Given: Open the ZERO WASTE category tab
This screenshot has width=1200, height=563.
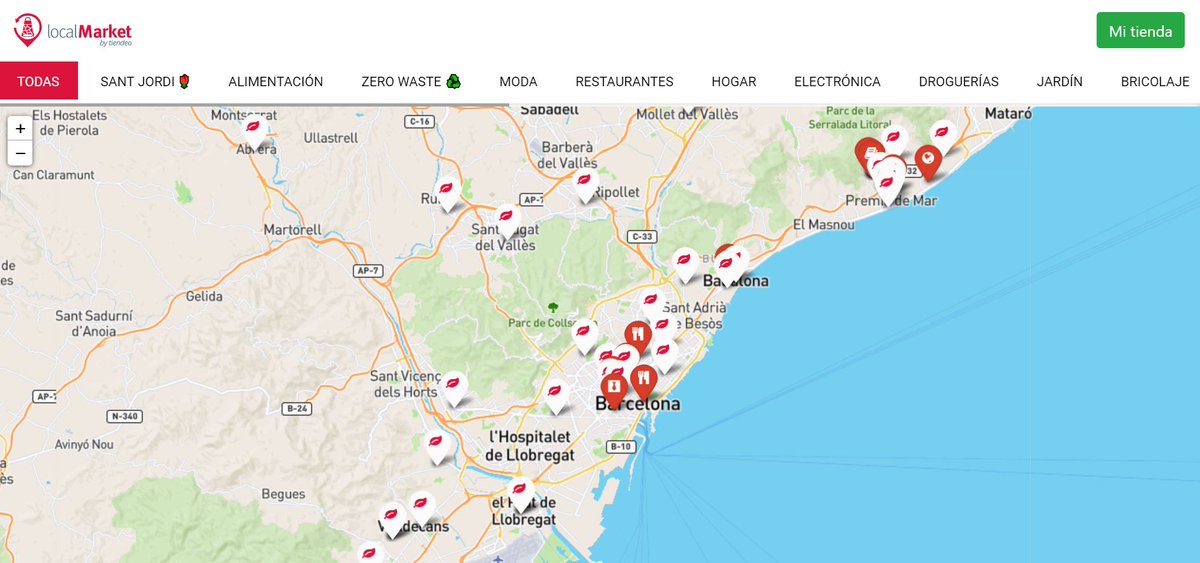Looking at the screenshot, I should tap(411, 82).
